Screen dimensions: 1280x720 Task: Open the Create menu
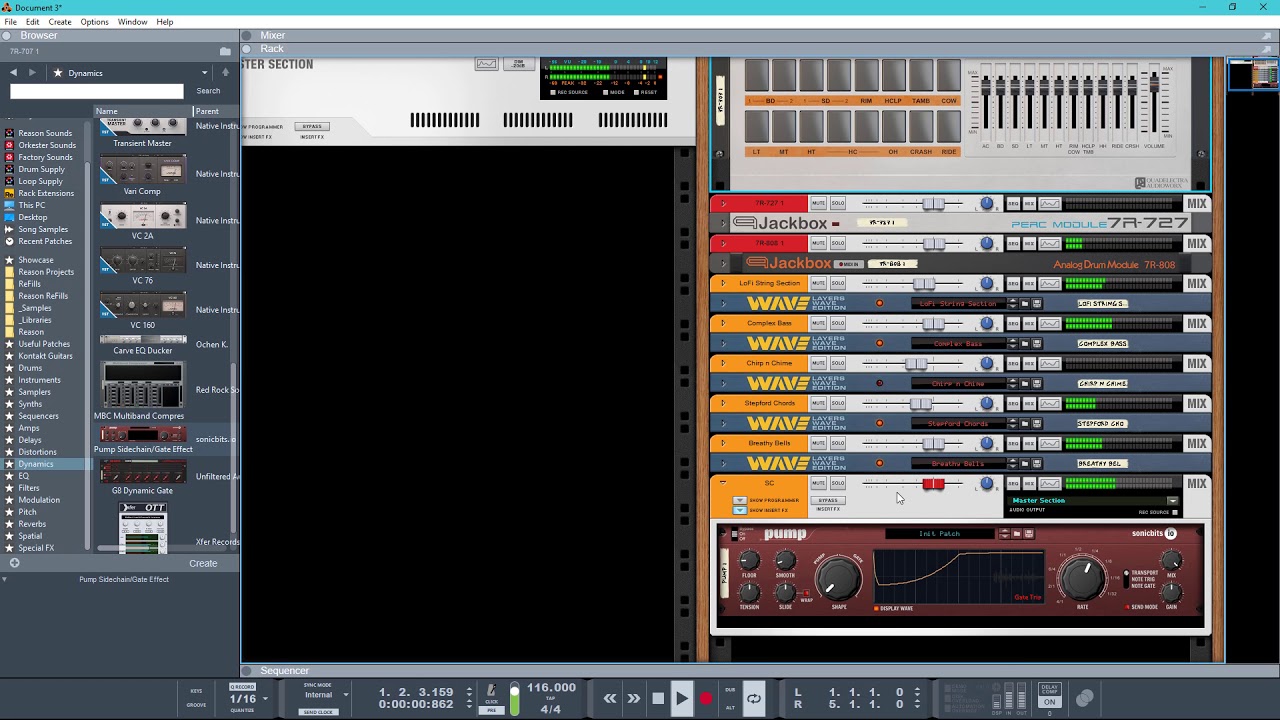(x=60, y=22)
